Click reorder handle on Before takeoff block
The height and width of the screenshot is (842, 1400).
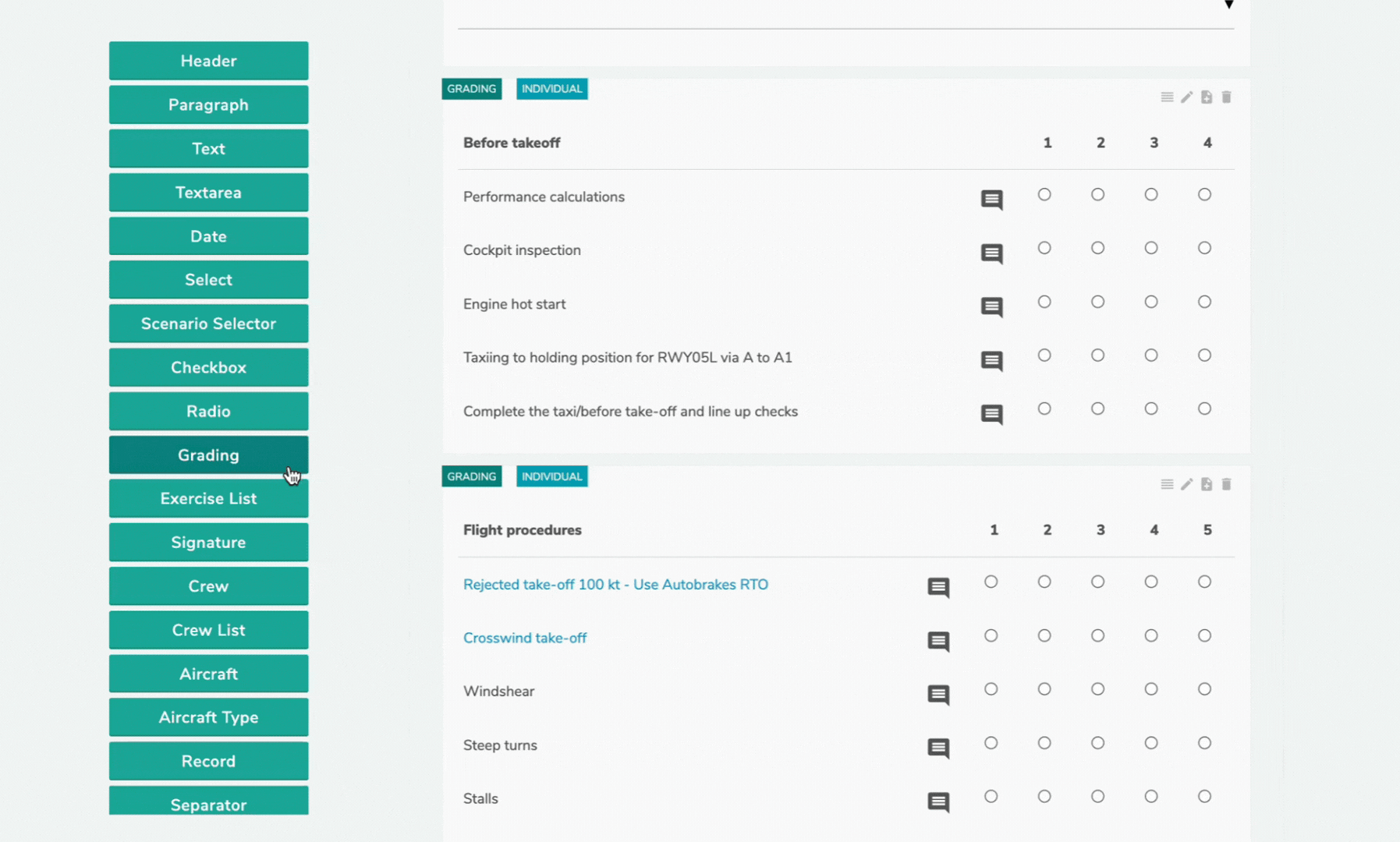point(1167,97)
